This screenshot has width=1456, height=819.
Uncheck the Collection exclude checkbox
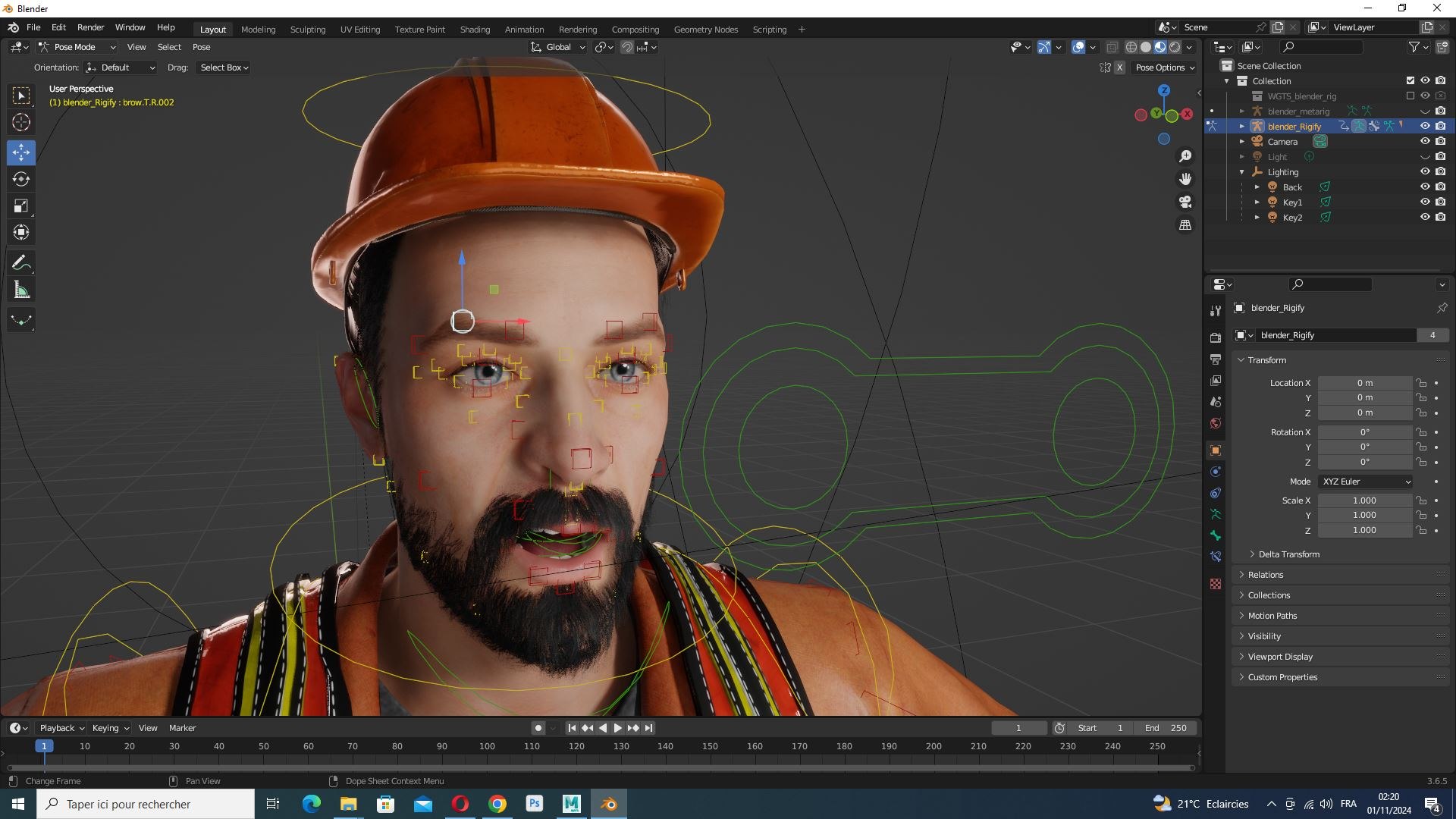coord(1410,81)
